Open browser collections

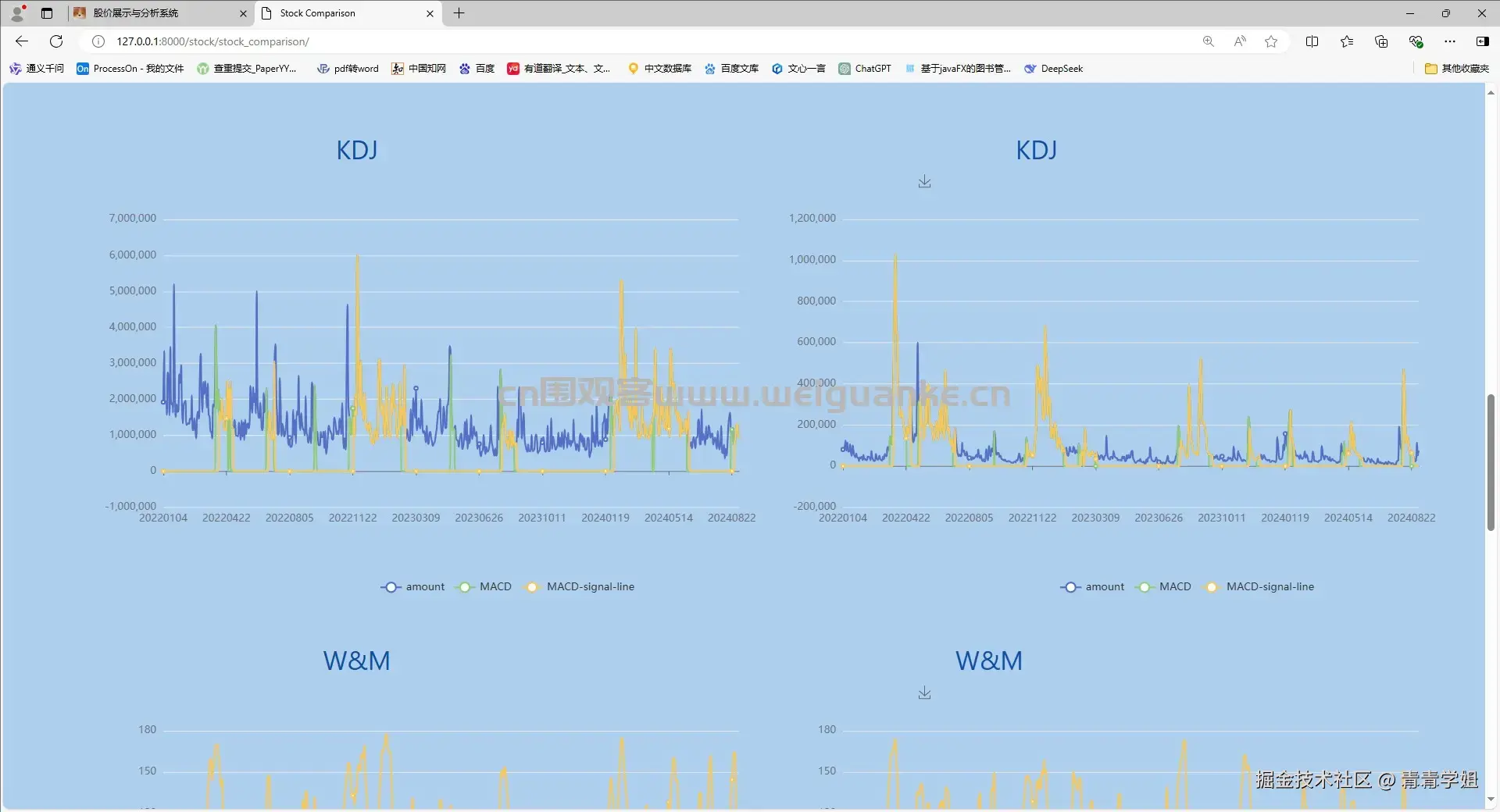click(1381, 41)
